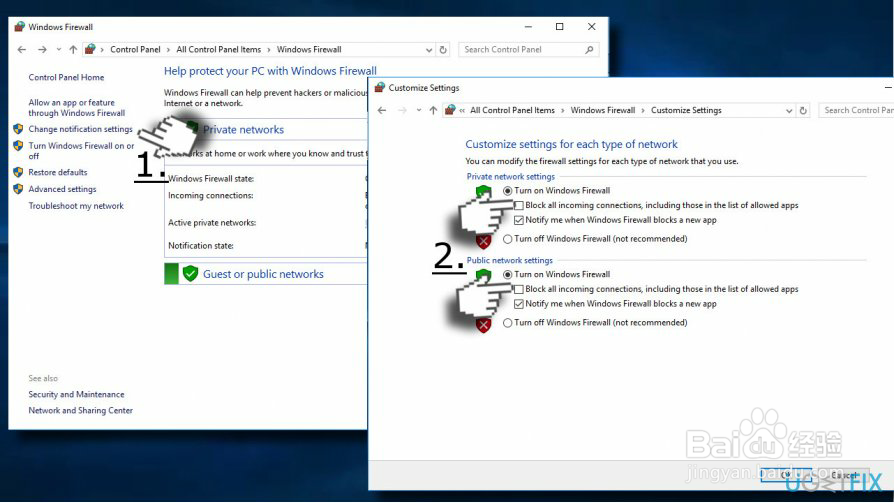Click Control Panel breadcrumb in Windows Firewall window
The width and height of the screenshot is (894, 503).
tap(135, 50)
